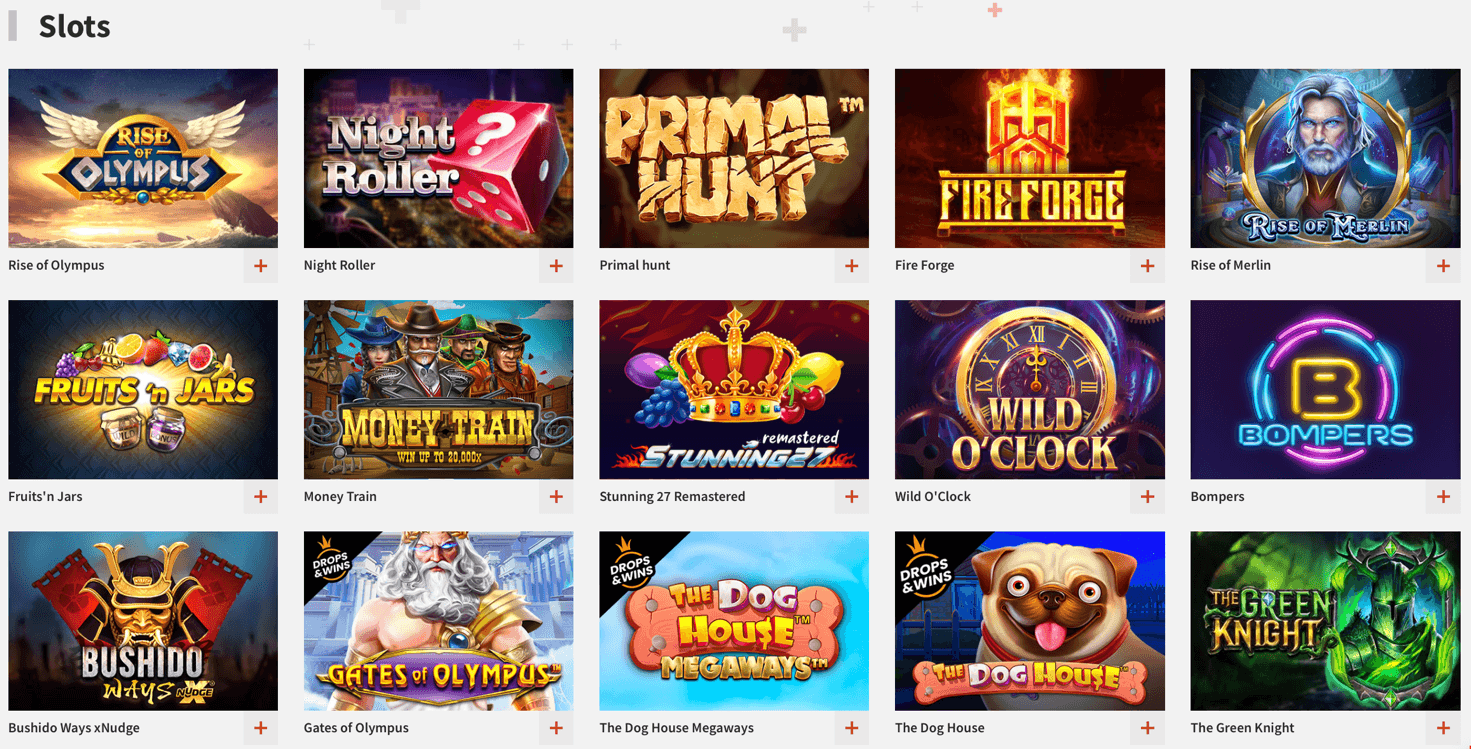The height and width of the screenshot is (749, 1471).
Task: Click the plus icon next to Wild O'Clock
Action: (x=1147, y=497)
